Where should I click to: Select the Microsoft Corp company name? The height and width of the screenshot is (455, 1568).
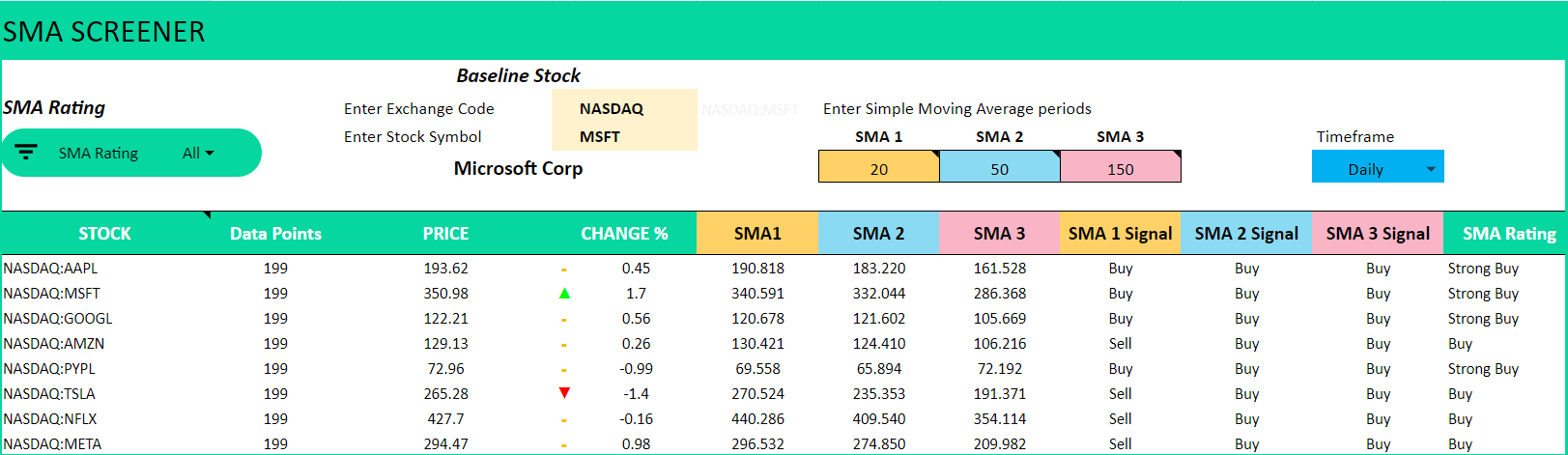click(518, 168)
